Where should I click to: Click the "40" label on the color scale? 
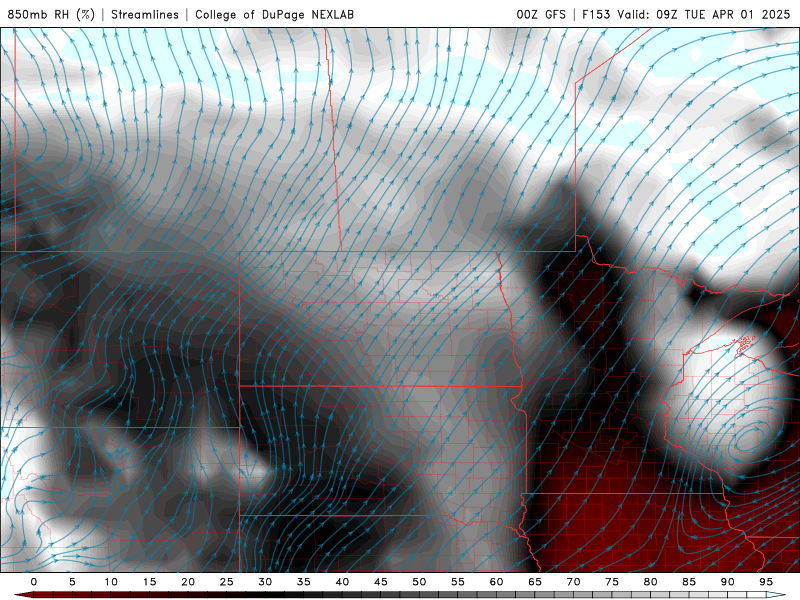(342, 582)
